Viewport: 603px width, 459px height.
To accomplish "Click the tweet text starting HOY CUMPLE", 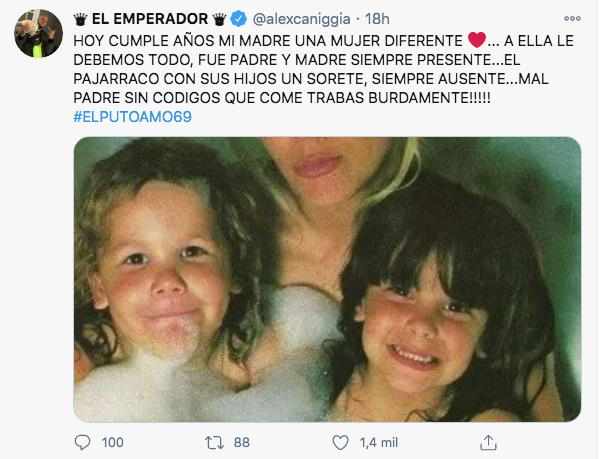I will coord(323,69).
